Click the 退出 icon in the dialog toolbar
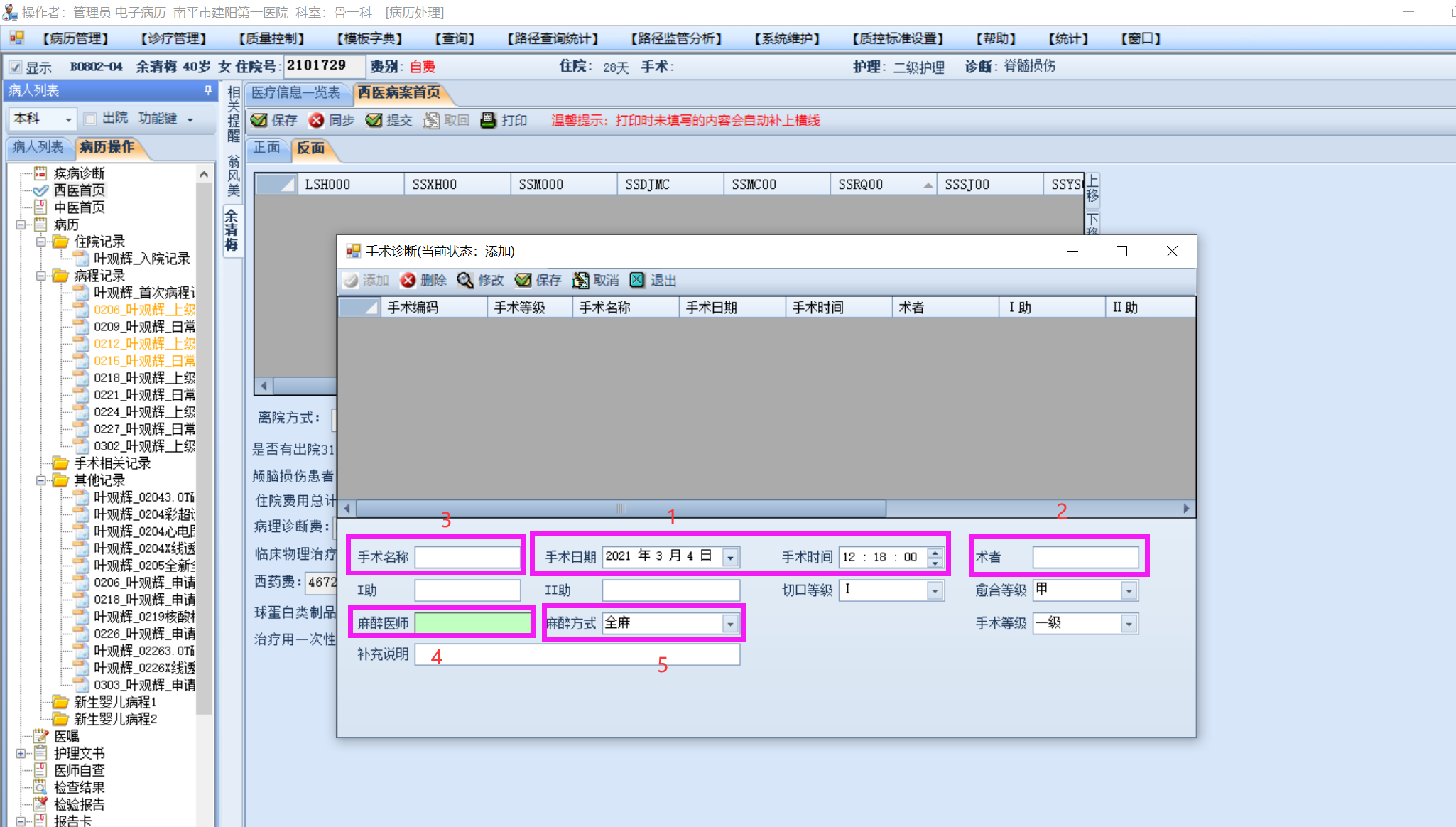Screen dimensions: 1456x827 (x=637, y=281)
